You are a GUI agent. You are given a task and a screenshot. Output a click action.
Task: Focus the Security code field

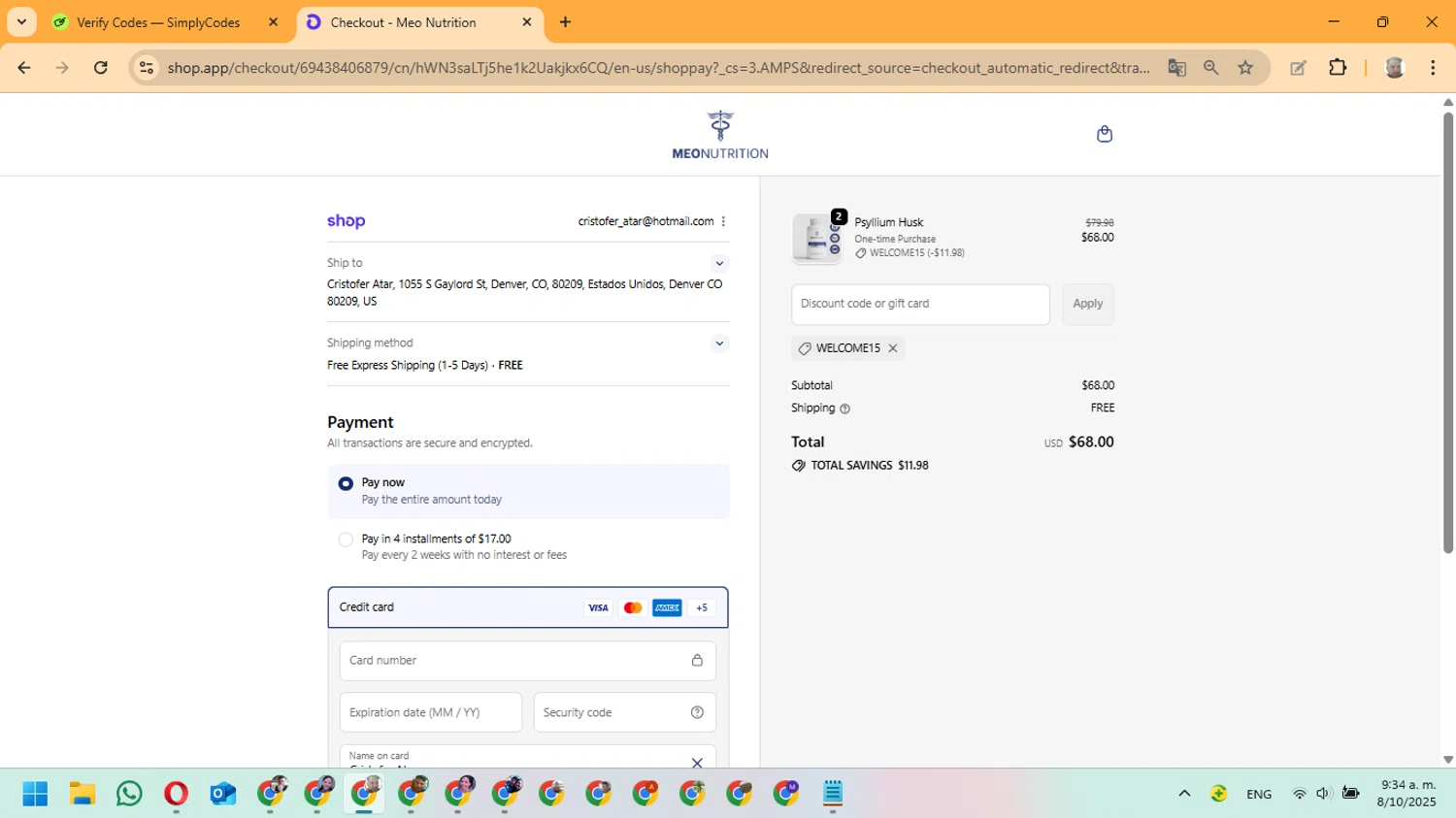pyautogui.click(x=625, y=712)
